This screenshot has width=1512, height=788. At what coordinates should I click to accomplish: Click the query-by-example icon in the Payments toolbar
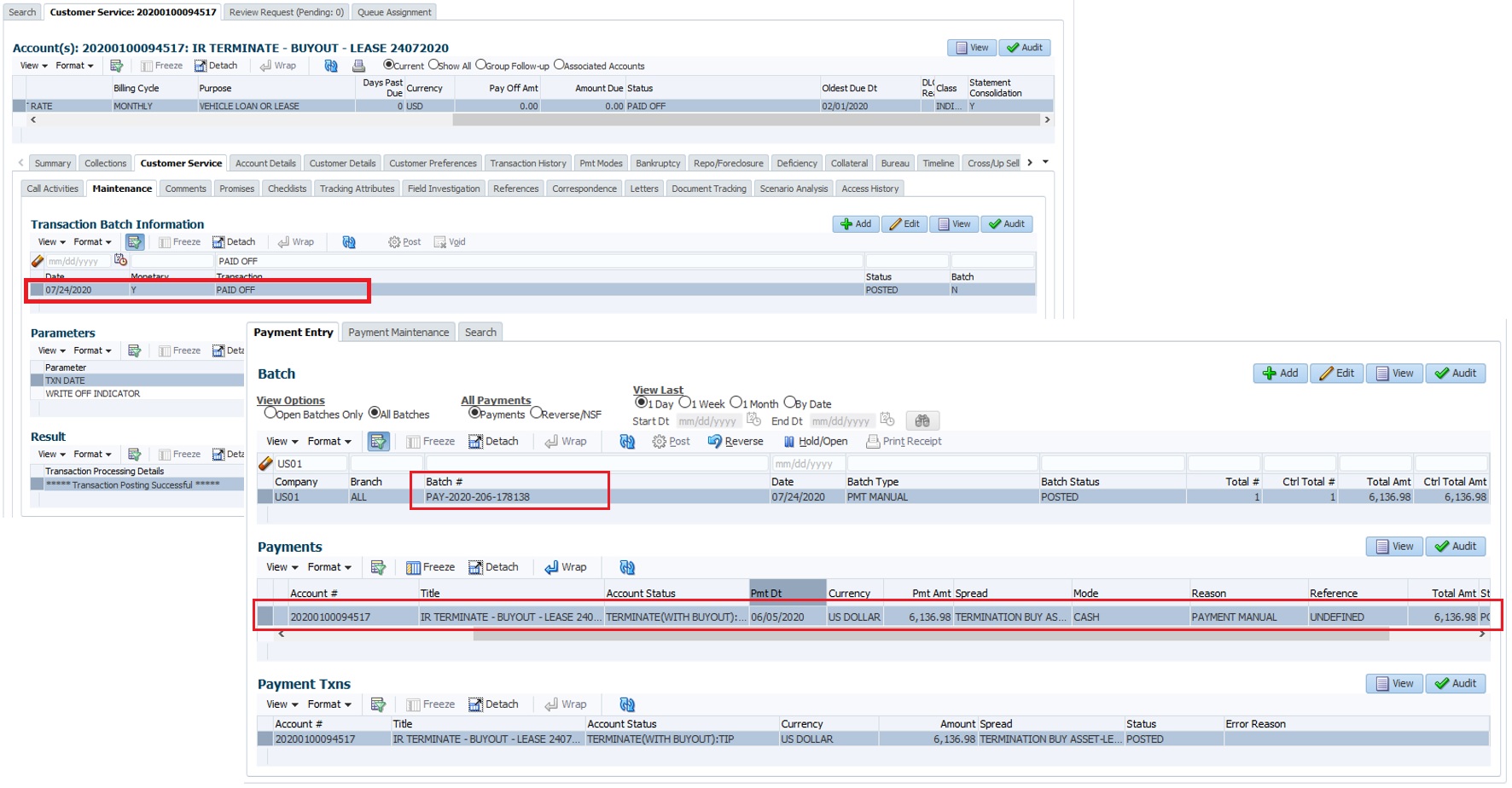pos(378,568)
